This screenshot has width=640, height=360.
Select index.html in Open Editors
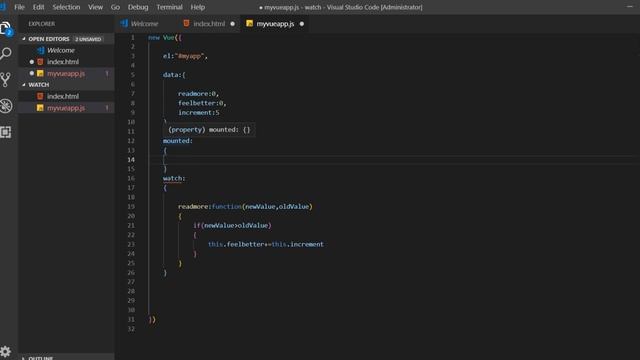tap(63, 62)
